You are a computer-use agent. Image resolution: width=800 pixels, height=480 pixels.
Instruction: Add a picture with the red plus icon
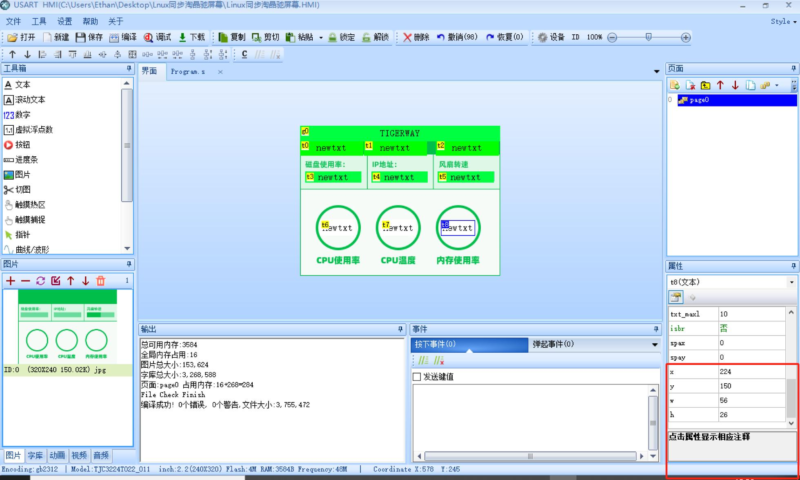tap(10, 281)
